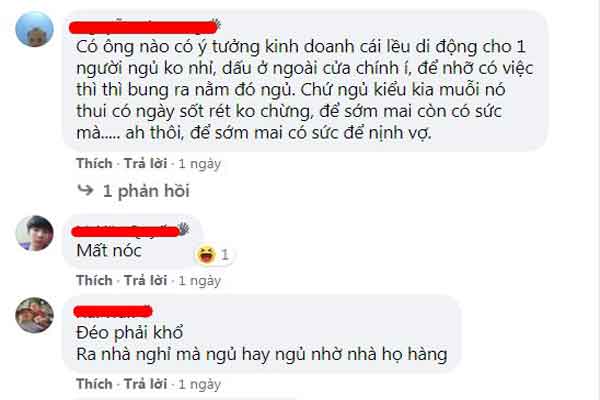
Task: Open the "1 ngày" timestamp of the first comment
Action: pos(200,164)
